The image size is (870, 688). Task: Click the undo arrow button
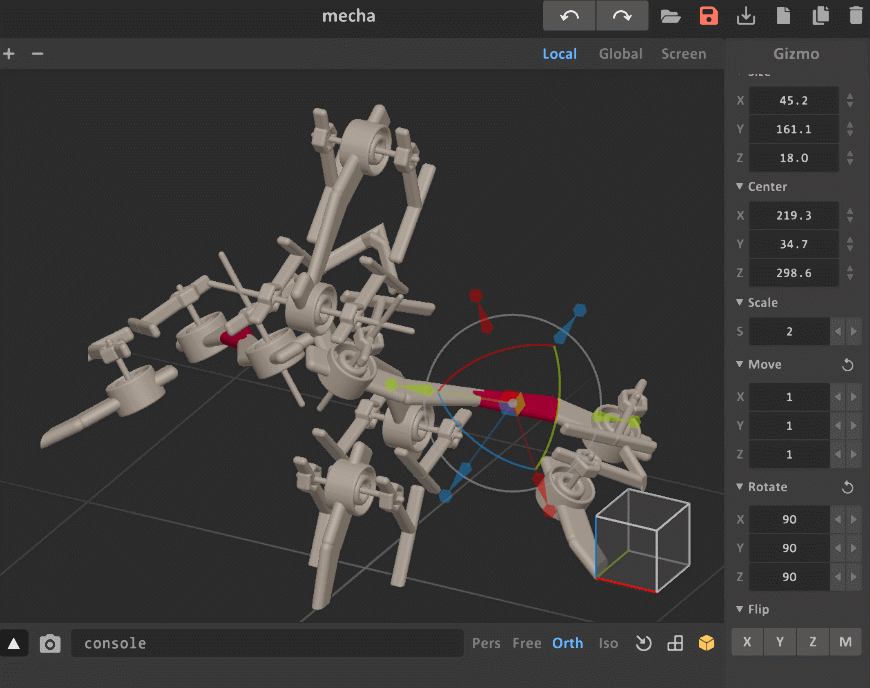[x=570, y=16]
